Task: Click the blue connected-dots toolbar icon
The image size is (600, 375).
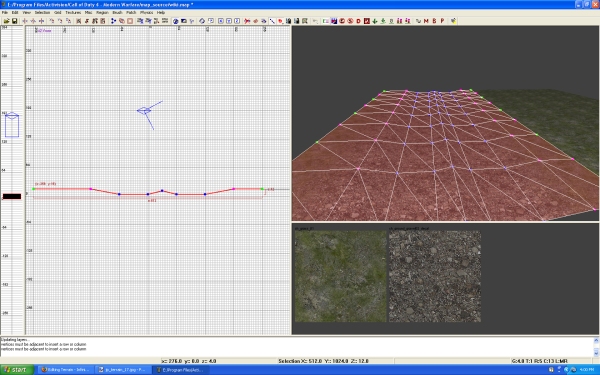Action: click(113, 21)
